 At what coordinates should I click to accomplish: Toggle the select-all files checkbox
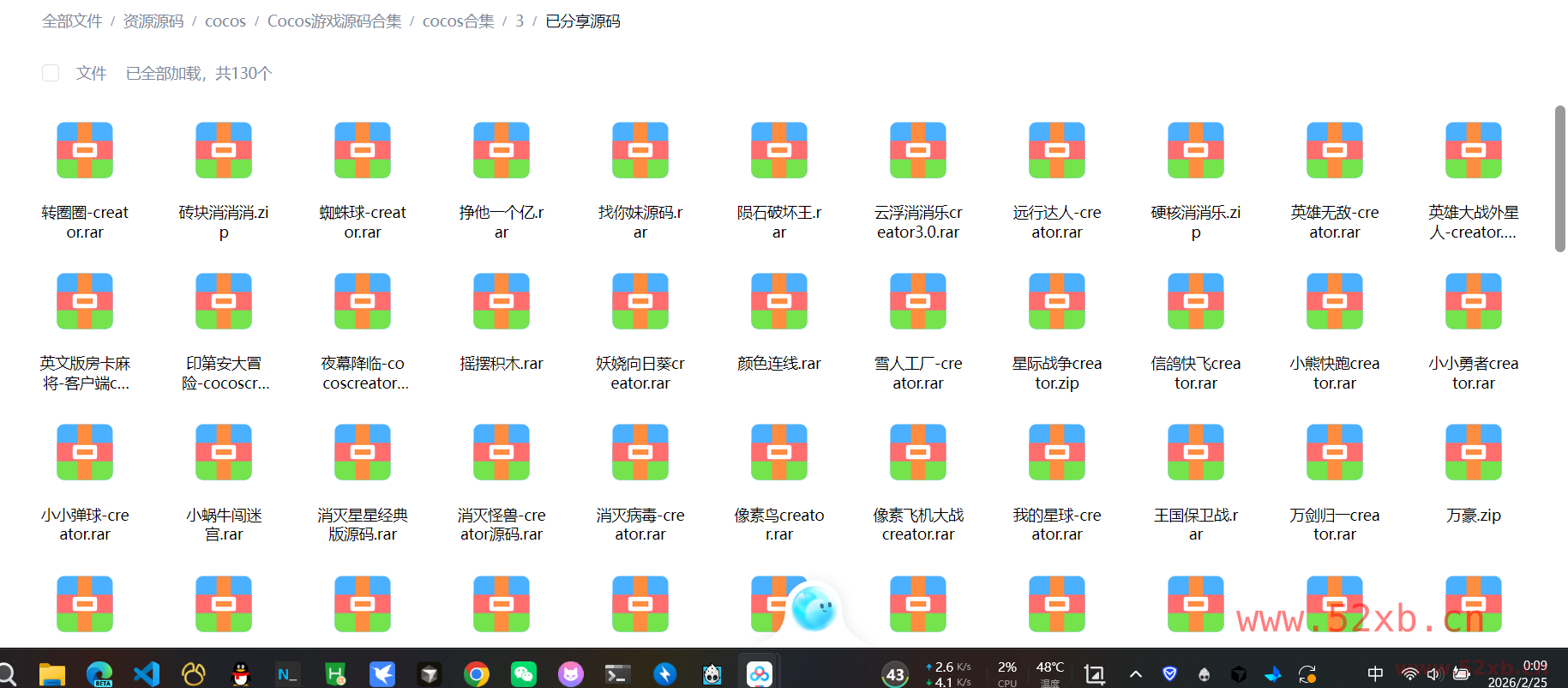coord(51,73)
